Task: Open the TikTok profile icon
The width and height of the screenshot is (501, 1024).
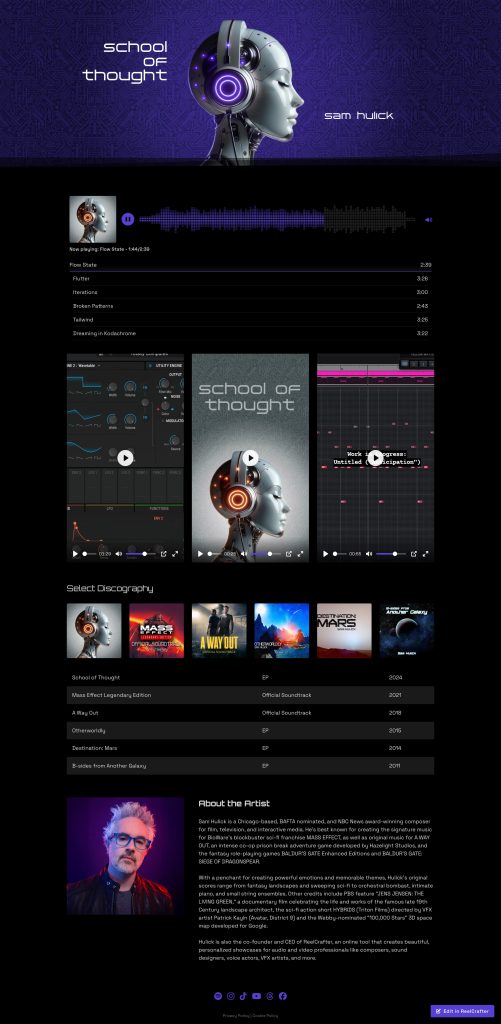Action: coord(243,996)
